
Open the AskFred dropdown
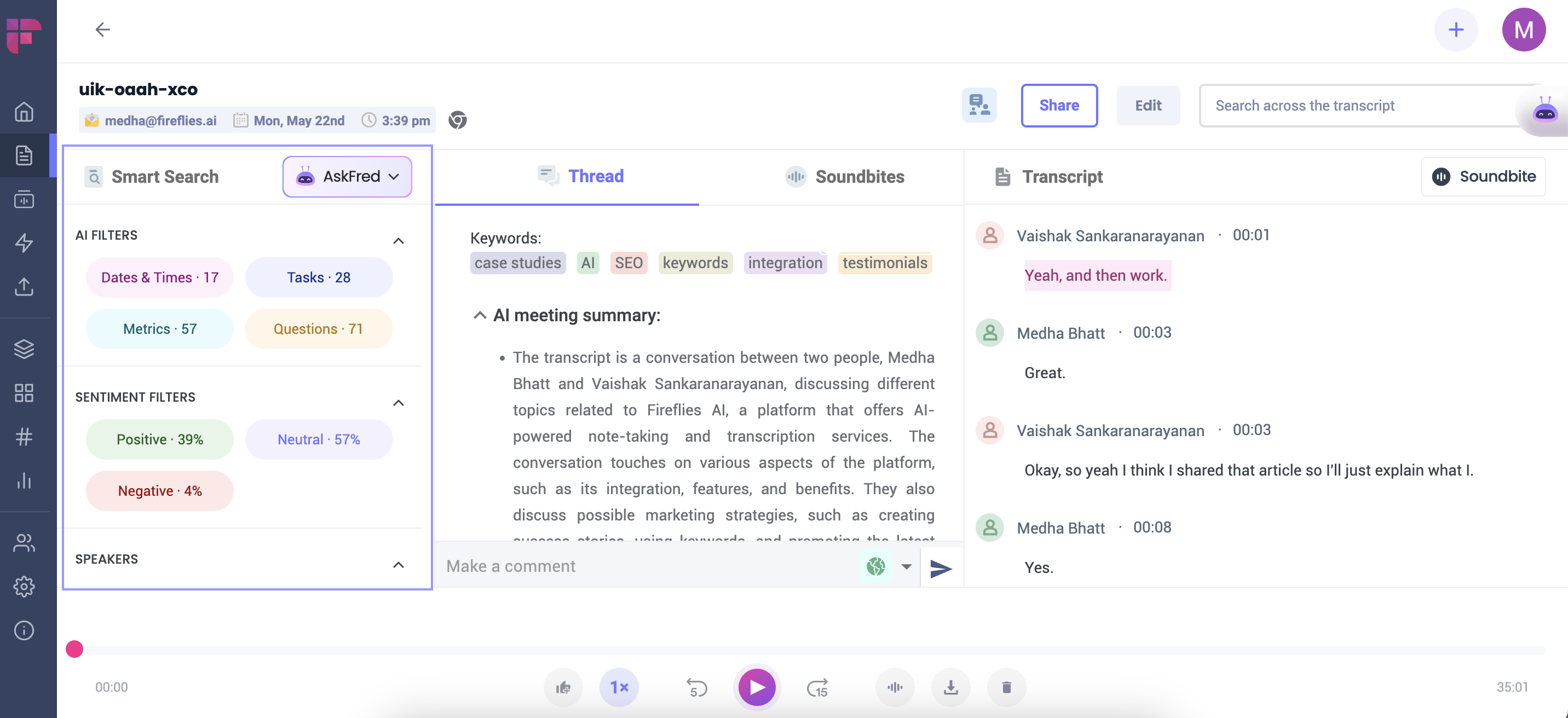pos(347,176)
